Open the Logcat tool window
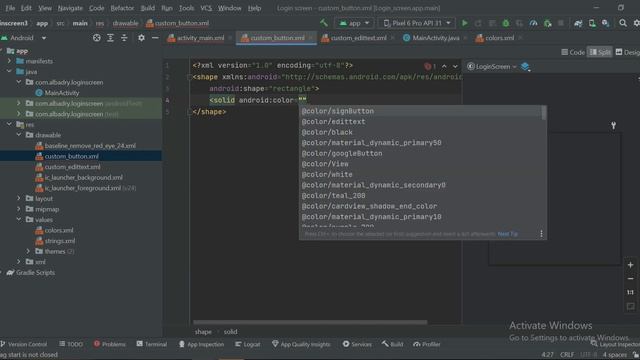 pyautogui.click(x=247, y=344)
